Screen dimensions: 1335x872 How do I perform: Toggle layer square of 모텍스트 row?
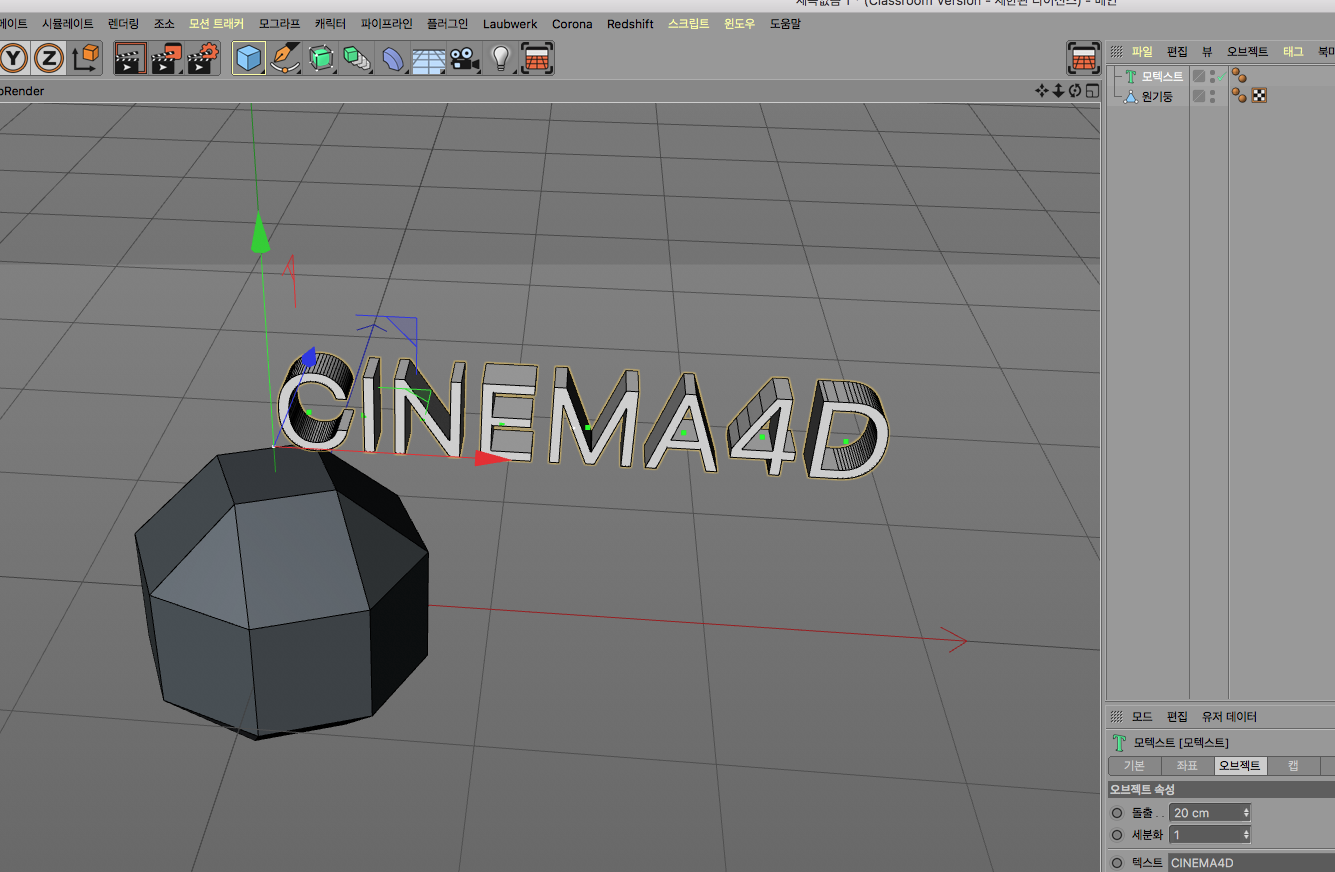click(x=1198, y=76)
